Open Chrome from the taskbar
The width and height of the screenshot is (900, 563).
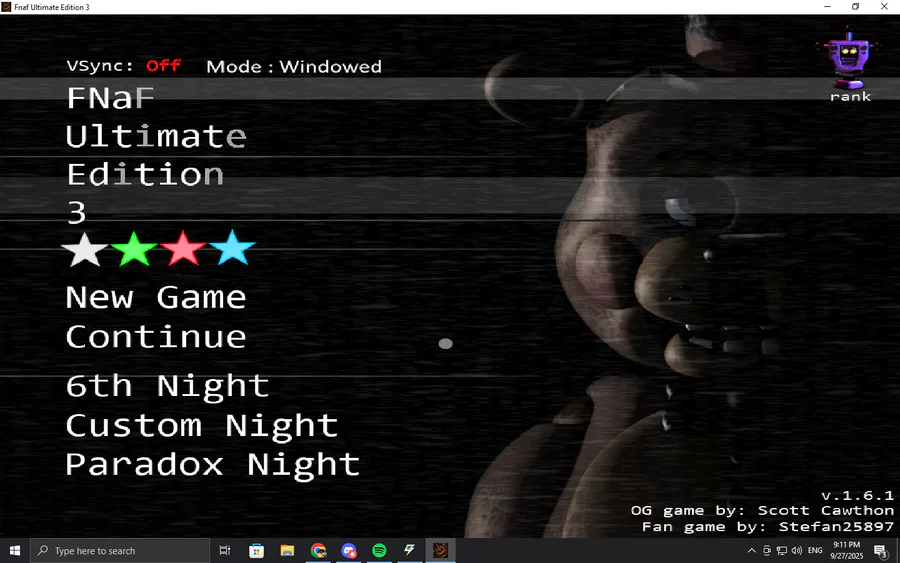click(318, 551)
